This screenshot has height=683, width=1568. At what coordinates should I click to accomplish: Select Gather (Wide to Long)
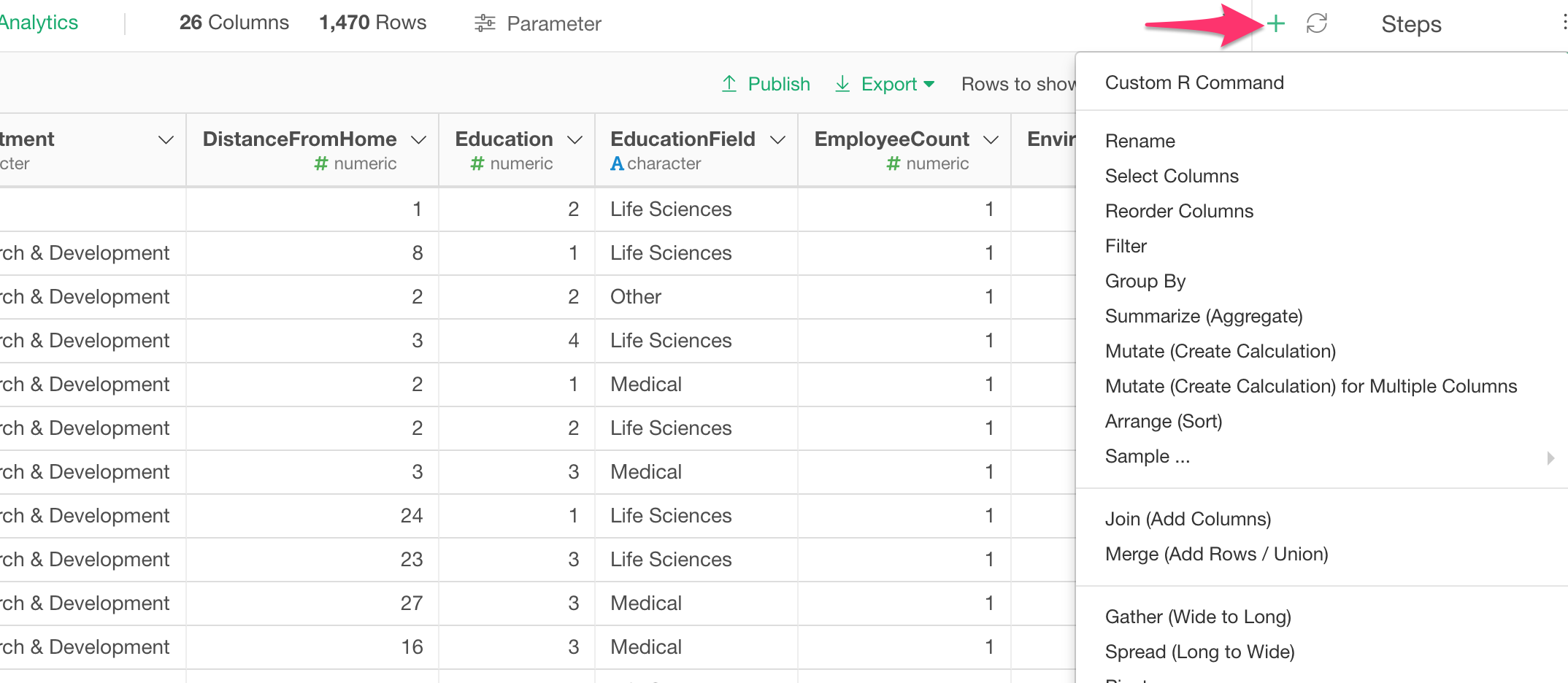coord(1198,617)
